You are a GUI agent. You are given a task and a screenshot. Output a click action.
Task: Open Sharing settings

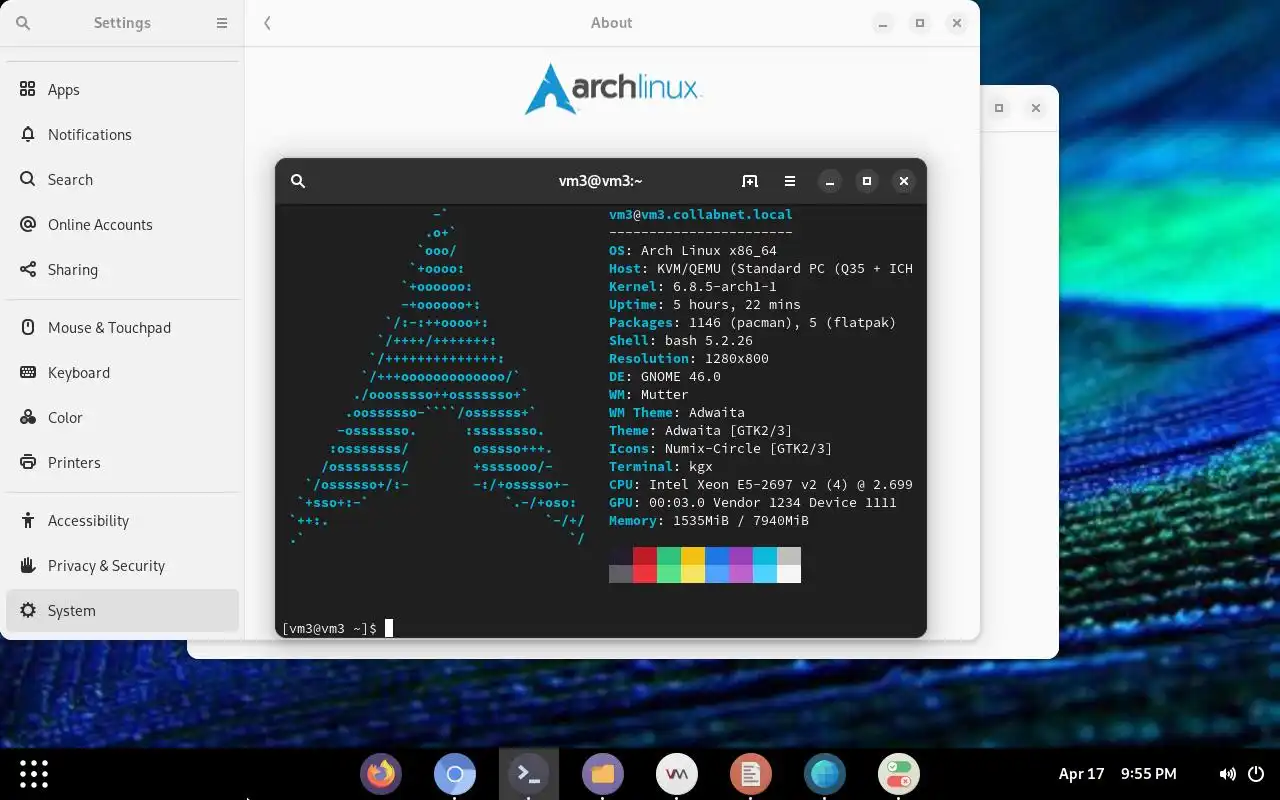pyautogui.click(x=122, y=270)
